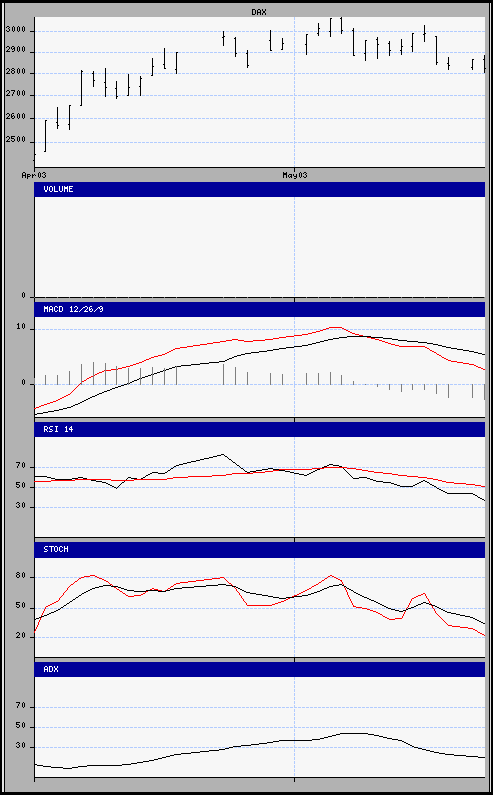
Task: Select the ADX panel header
Action: pos(260,669)
